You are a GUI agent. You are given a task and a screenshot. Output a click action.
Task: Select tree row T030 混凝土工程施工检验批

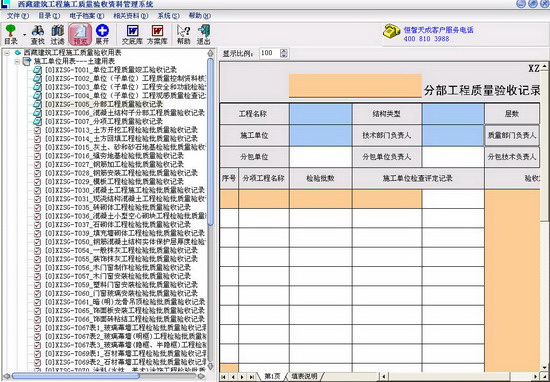tap(125, 190)
